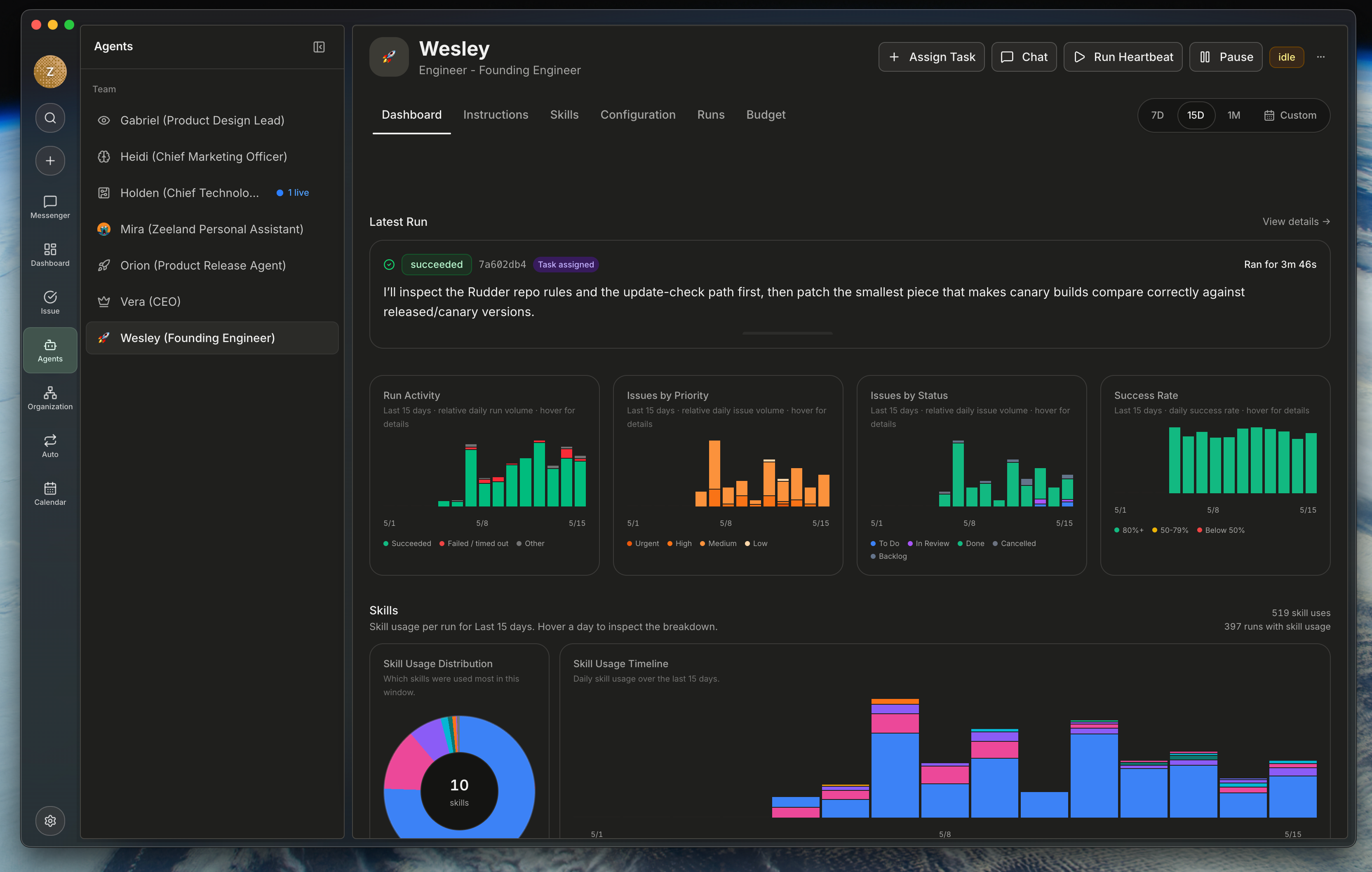Follow the View details link
The width and height of the screenshot is (1372, 872).
point(1296,222)
